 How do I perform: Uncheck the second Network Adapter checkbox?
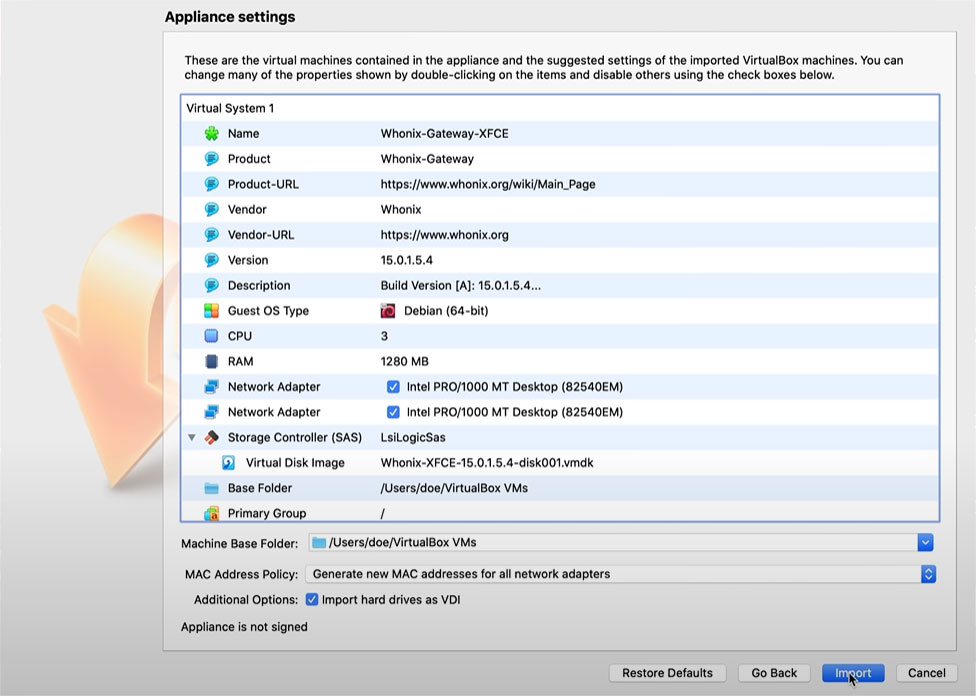[x=393, y=412]
